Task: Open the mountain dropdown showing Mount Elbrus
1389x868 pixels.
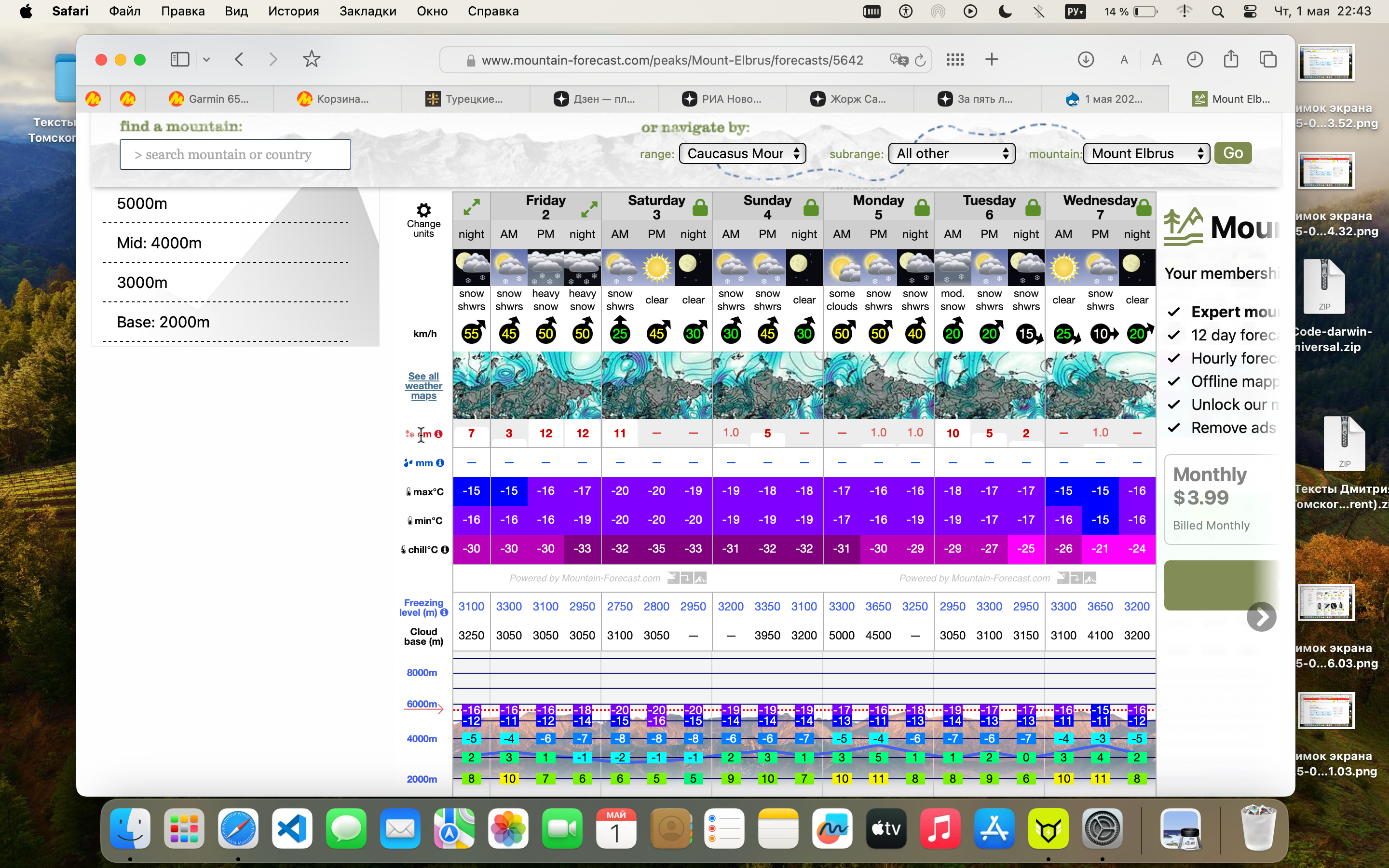Action: click(x=1146, y=153)
